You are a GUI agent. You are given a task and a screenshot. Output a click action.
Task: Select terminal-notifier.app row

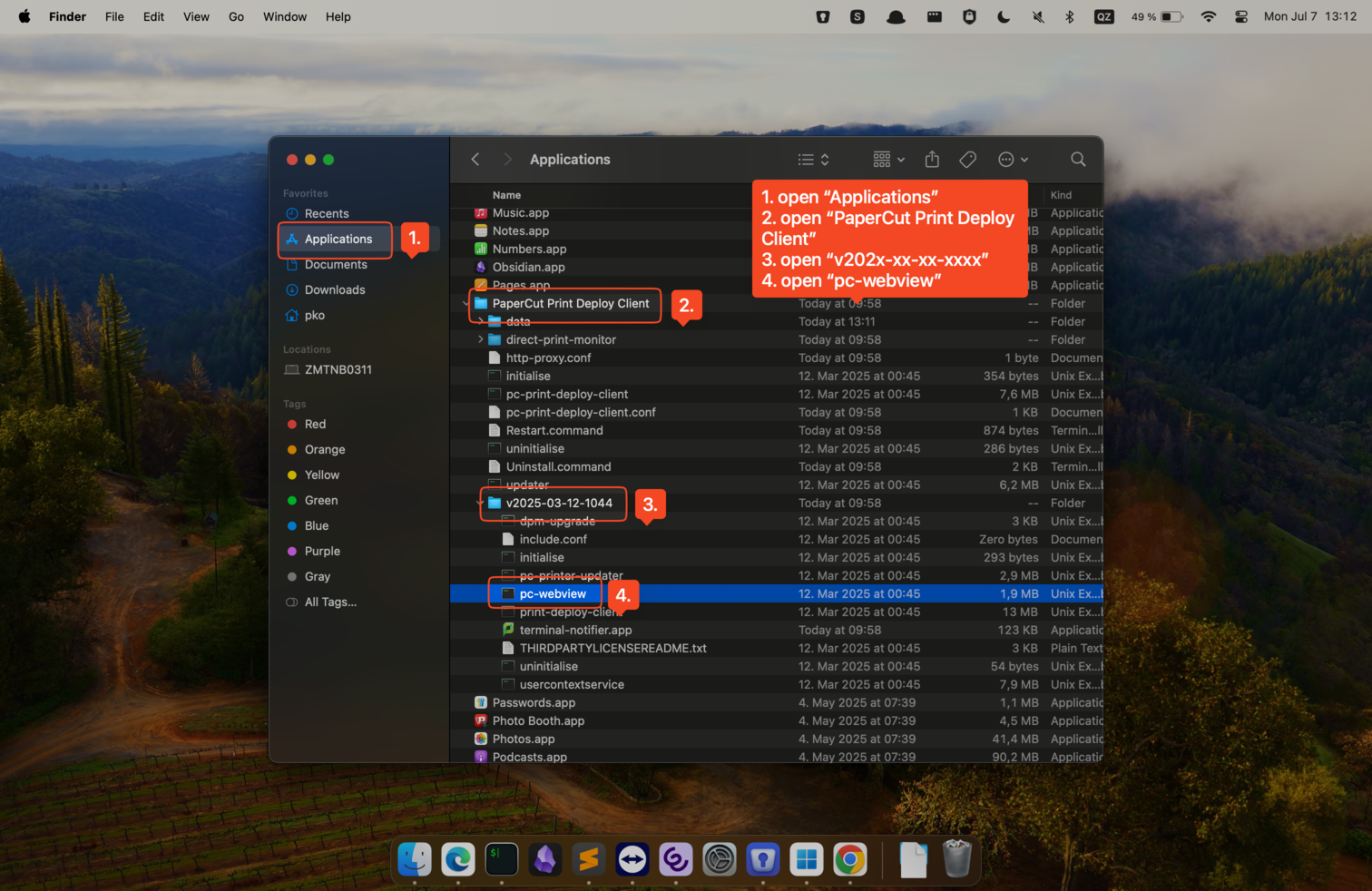click(x=777, y=630)
